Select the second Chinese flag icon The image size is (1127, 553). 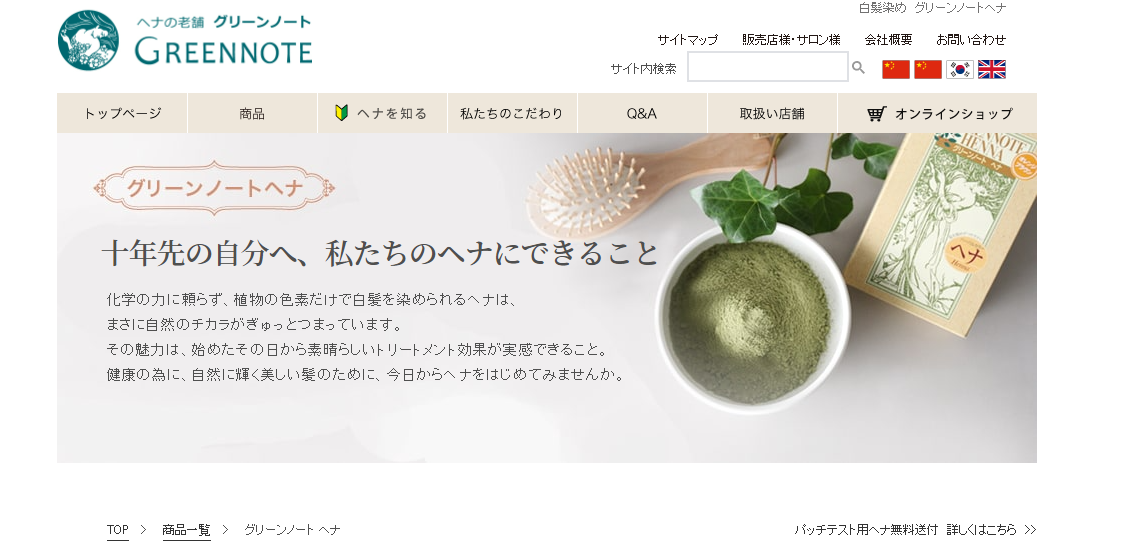tap(927, 69)
